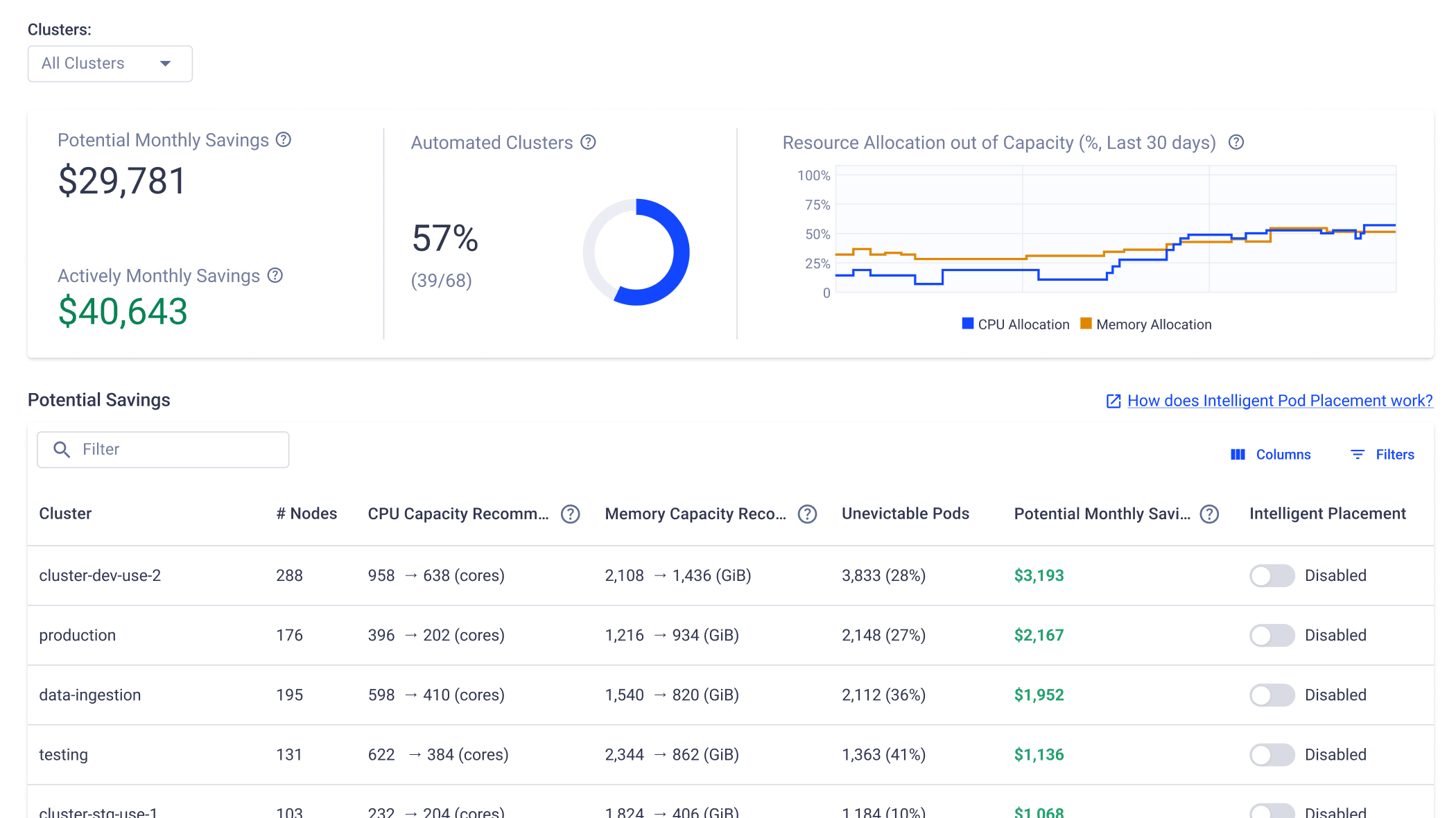Sort by the # Nodes column header
The width and height of the screenshot is (1456, 818).
(306, 514)
